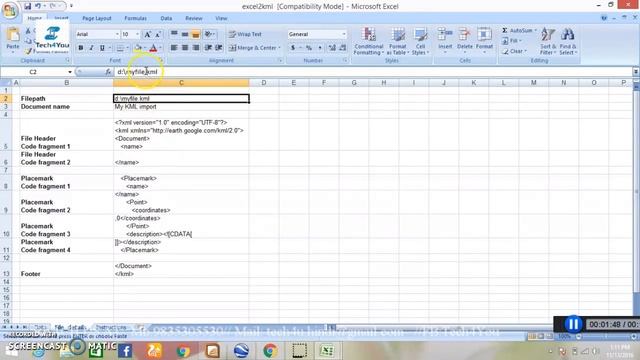Open the Arial font name dropdown
This screenshot has width=640, height=360.
point(117,34)
